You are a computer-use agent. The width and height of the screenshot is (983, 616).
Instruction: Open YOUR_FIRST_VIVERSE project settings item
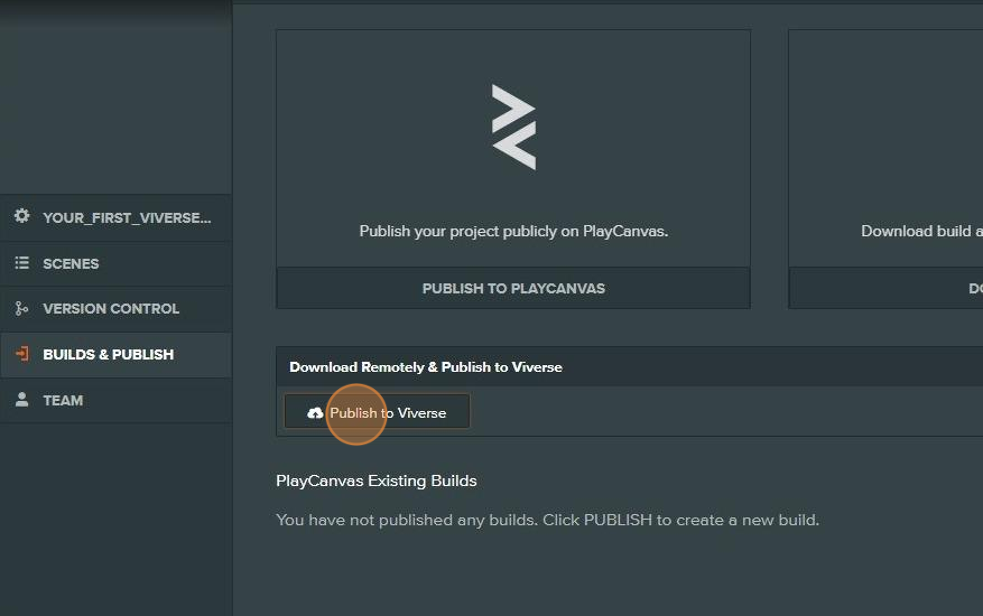(126, 218)
